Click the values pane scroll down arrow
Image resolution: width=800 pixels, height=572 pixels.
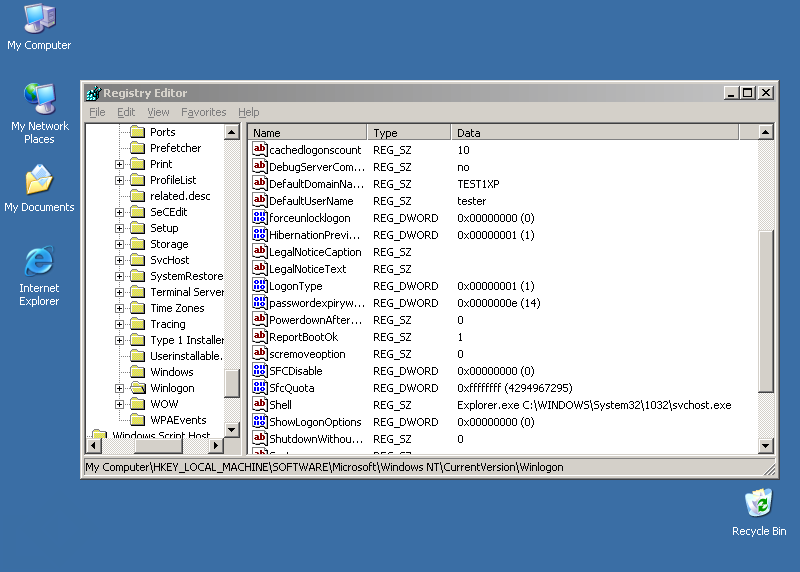(765, 445)
